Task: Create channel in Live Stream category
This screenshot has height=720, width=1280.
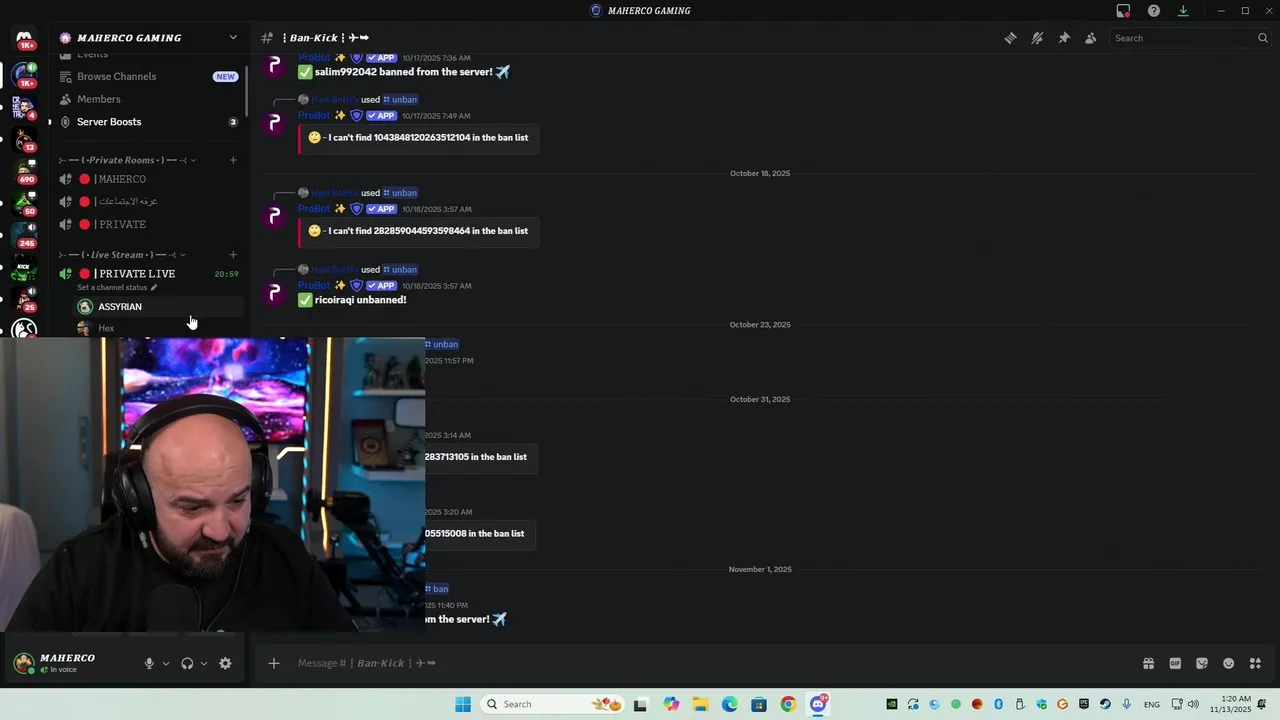Action: pyautogui.click(x=233, y=255)
